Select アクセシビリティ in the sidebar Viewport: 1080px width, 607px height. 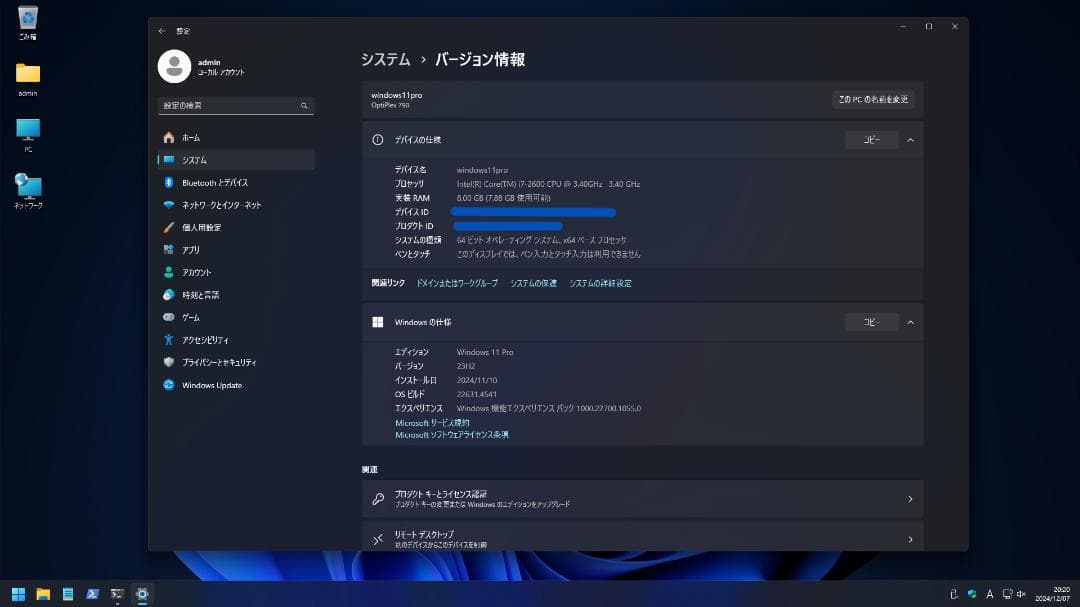point(205,340)
